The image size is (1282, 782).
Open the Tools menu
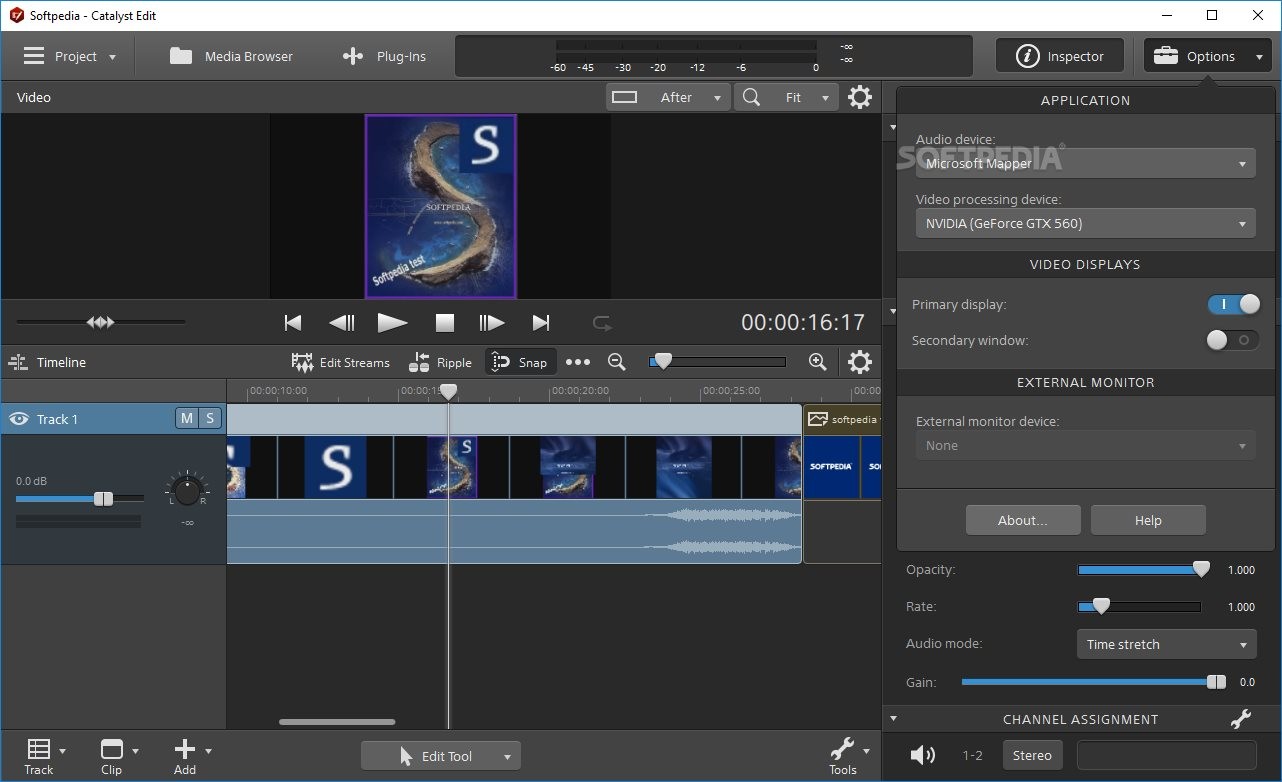pos(848,756)
